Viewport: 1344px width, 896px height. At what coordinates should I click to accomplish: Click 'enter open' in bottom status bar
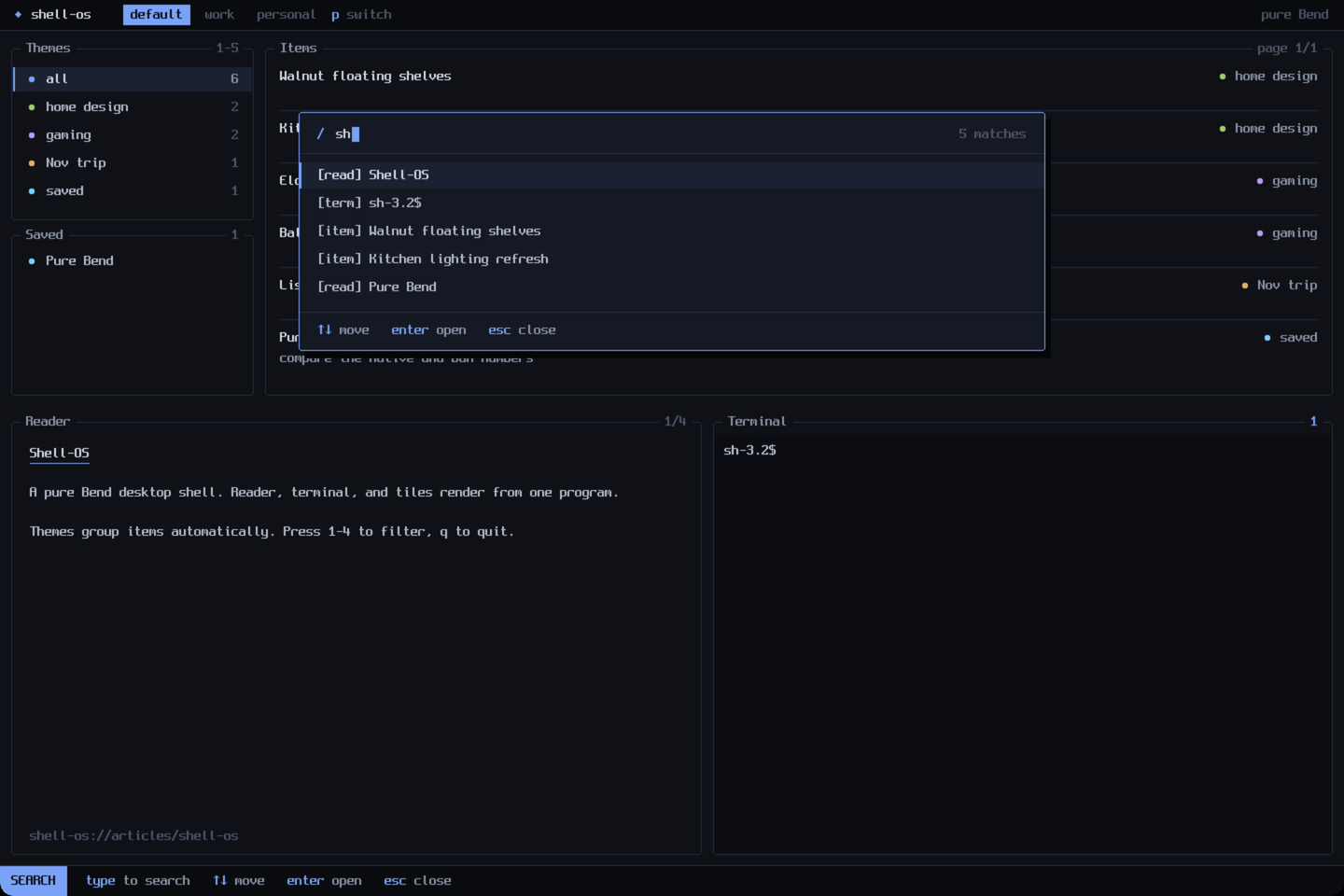coord(324,880)
